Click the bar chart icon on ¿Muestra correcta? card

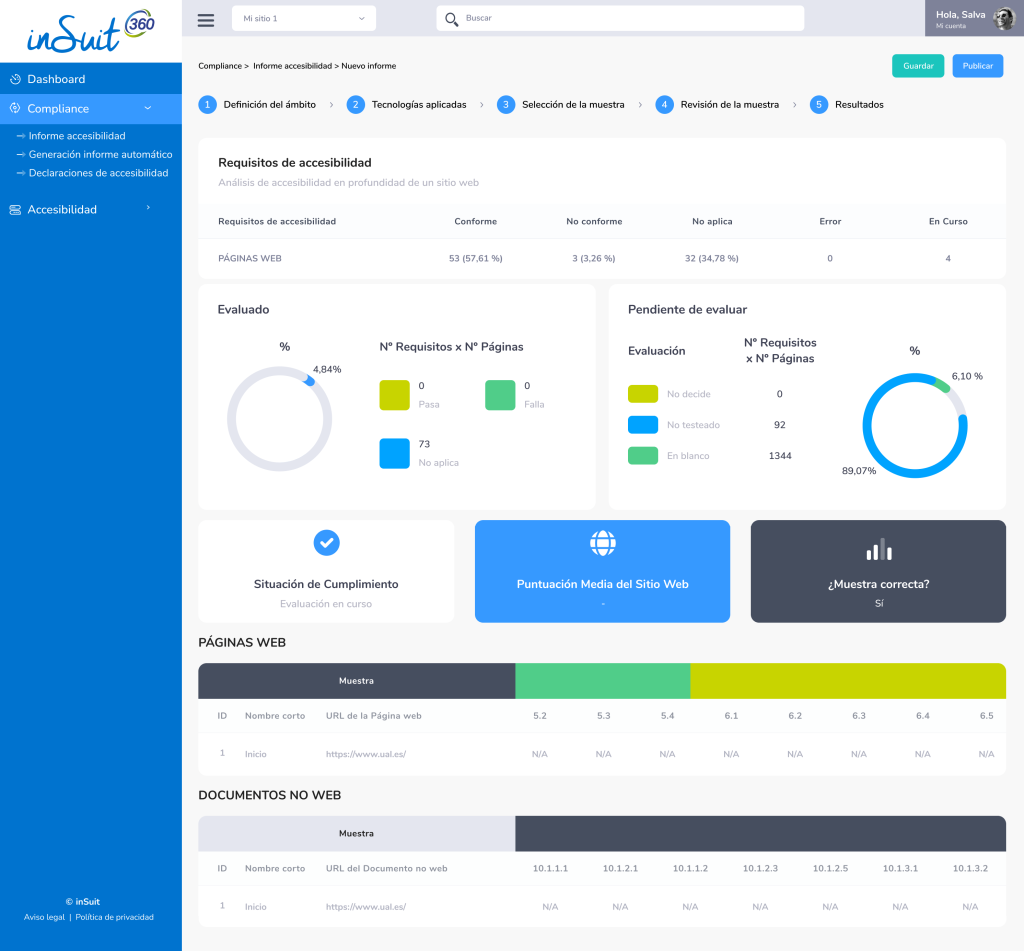click(877, 548)
